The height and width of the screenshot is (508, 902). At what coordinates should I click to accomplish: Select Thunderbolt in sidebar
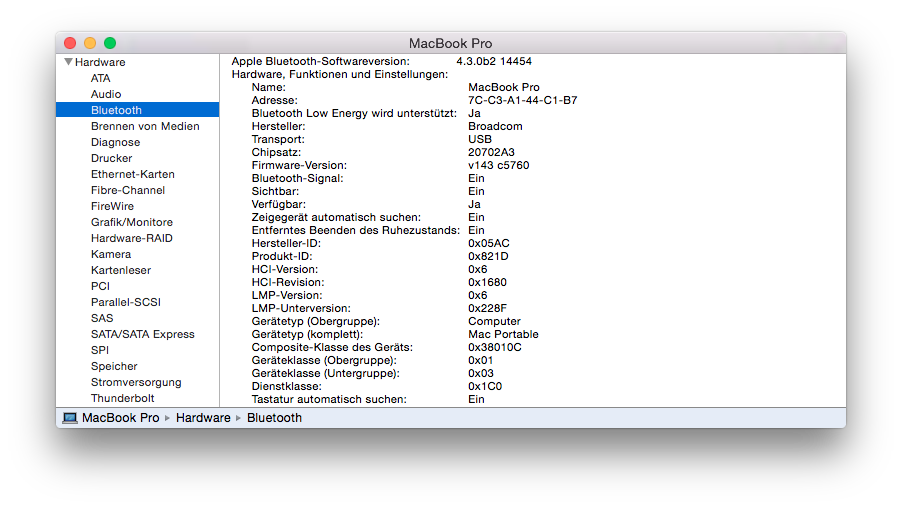point(123,398)
